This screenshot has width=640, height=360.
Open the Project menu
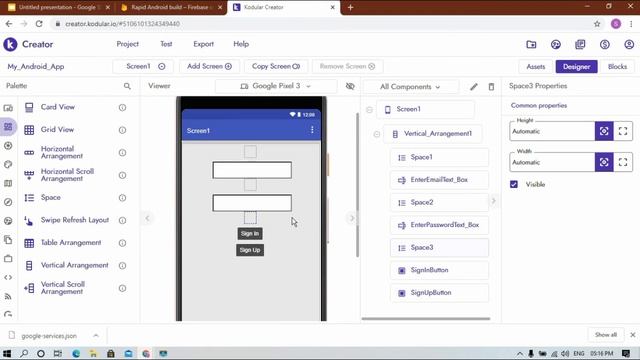pos(127,44)
